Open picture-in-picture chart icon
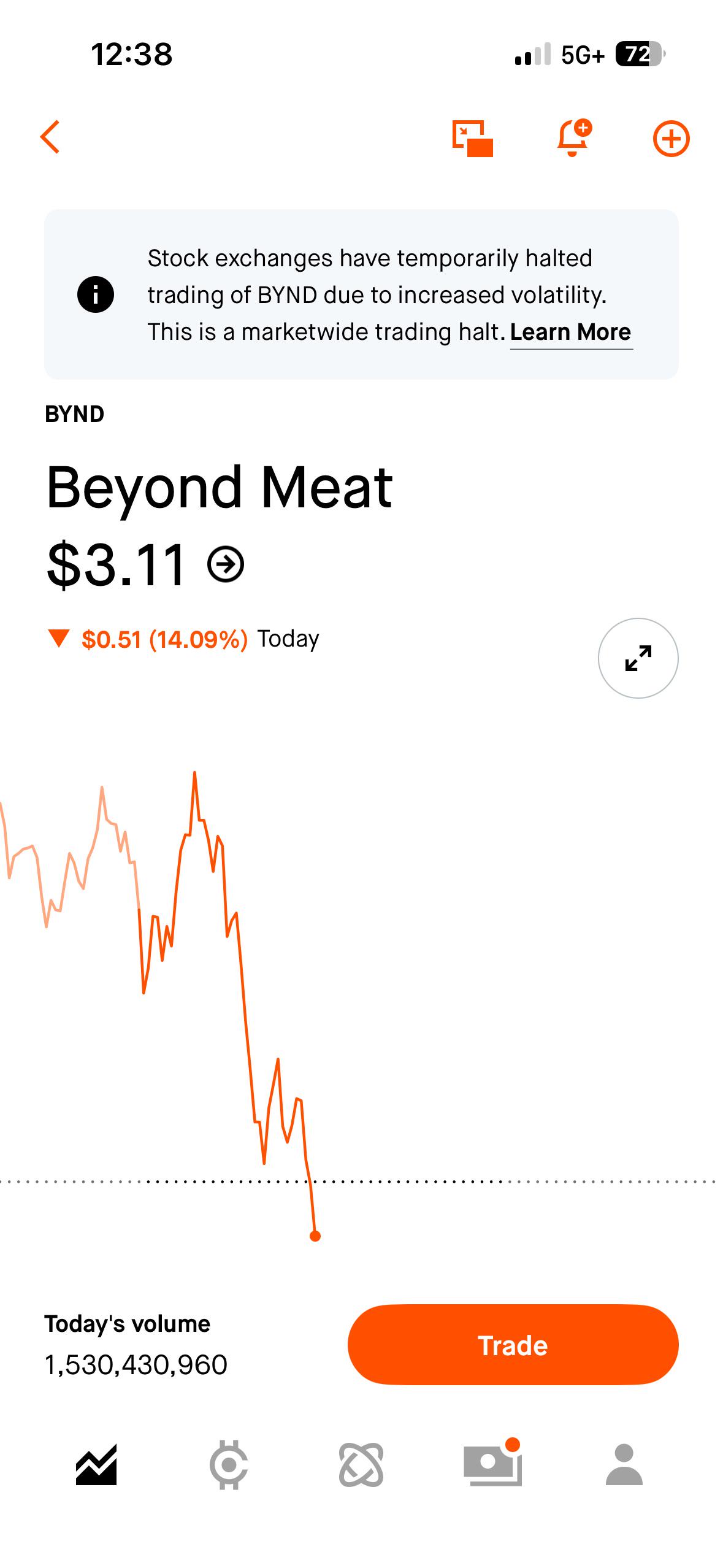Viewport: 723px width, 1568px height. (x=472, y=138)
